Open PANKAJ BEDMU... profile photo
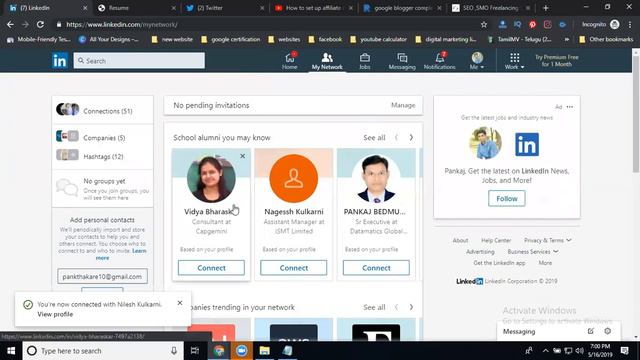Screen dimensions: 640x360 [376, 178]
